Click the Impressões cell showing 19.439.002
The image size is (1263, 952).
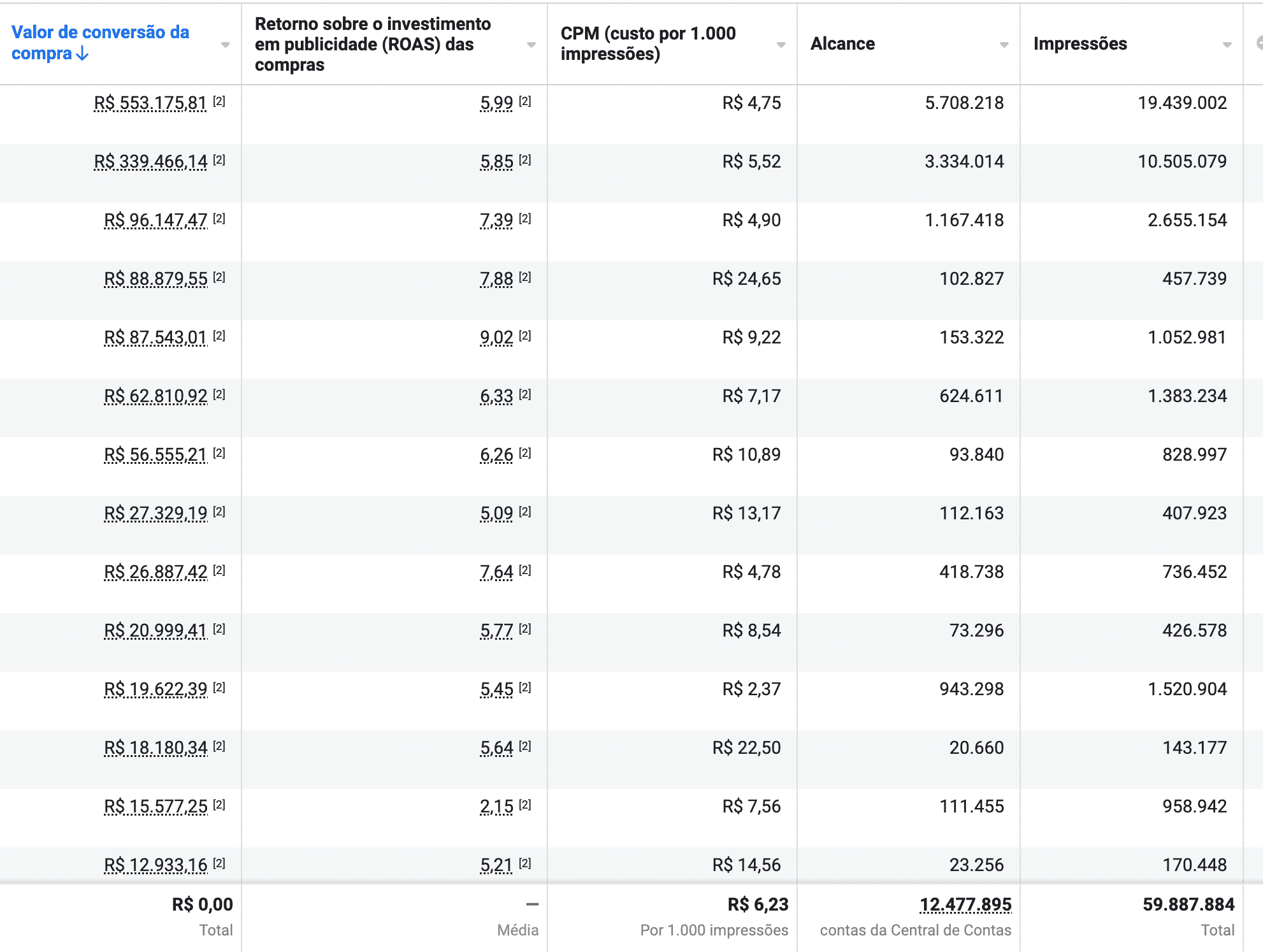click(x=1182, y=103)
